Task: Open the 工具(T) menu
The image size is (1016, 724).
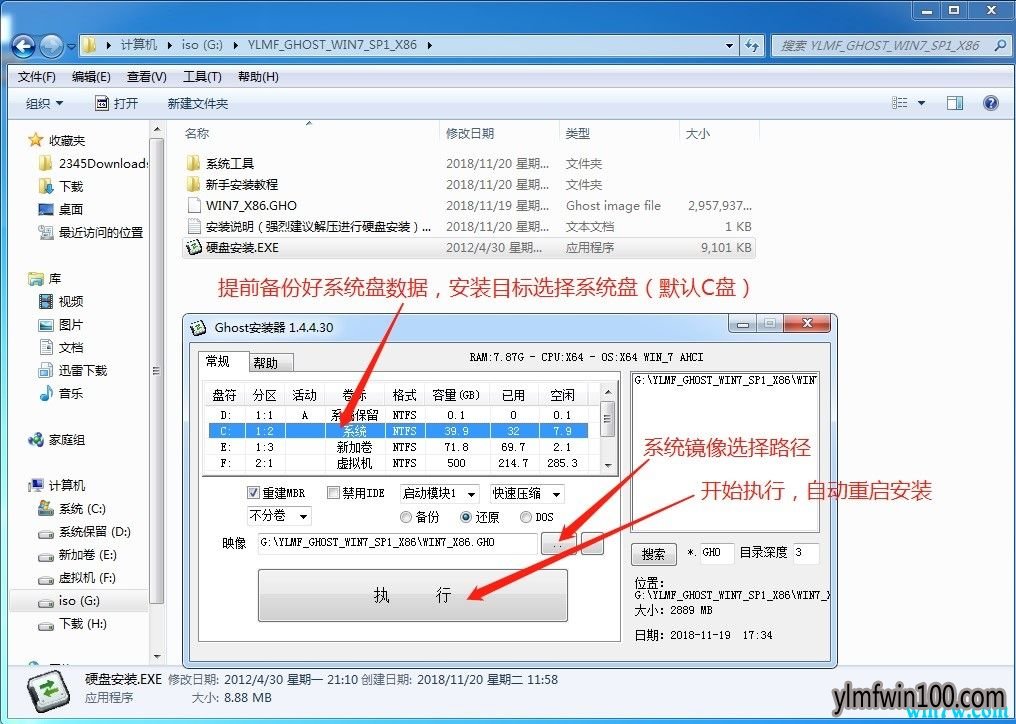Action: [202, 76]
